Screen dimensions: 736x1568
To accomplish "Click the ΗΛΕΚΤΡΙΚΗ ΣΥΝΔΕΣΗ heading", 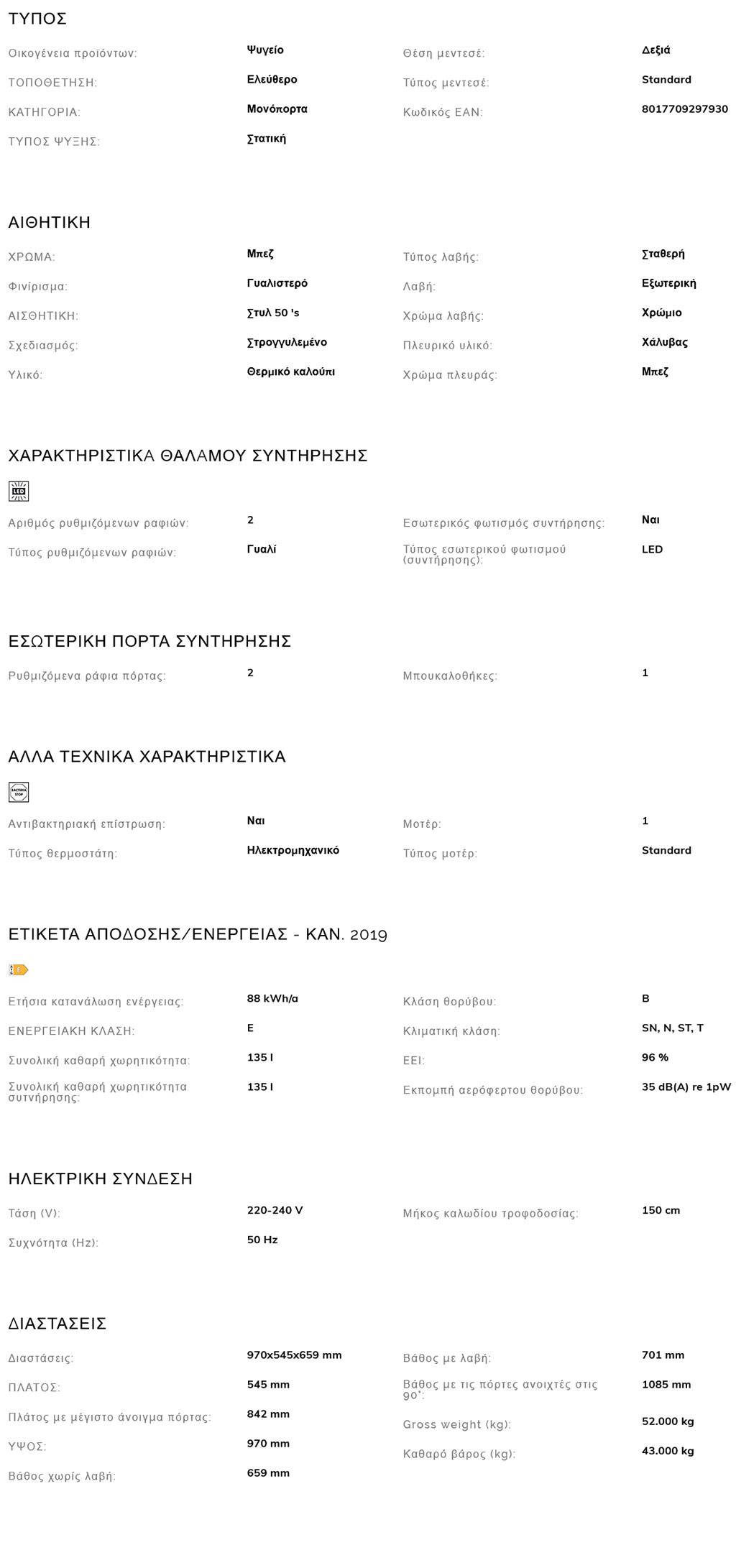I will coord(101,1179).
